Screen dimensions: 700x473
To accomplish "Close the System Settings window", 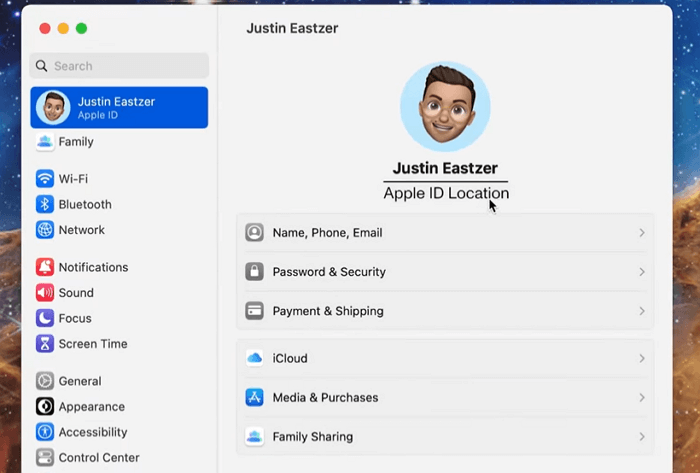I will 45,29.
